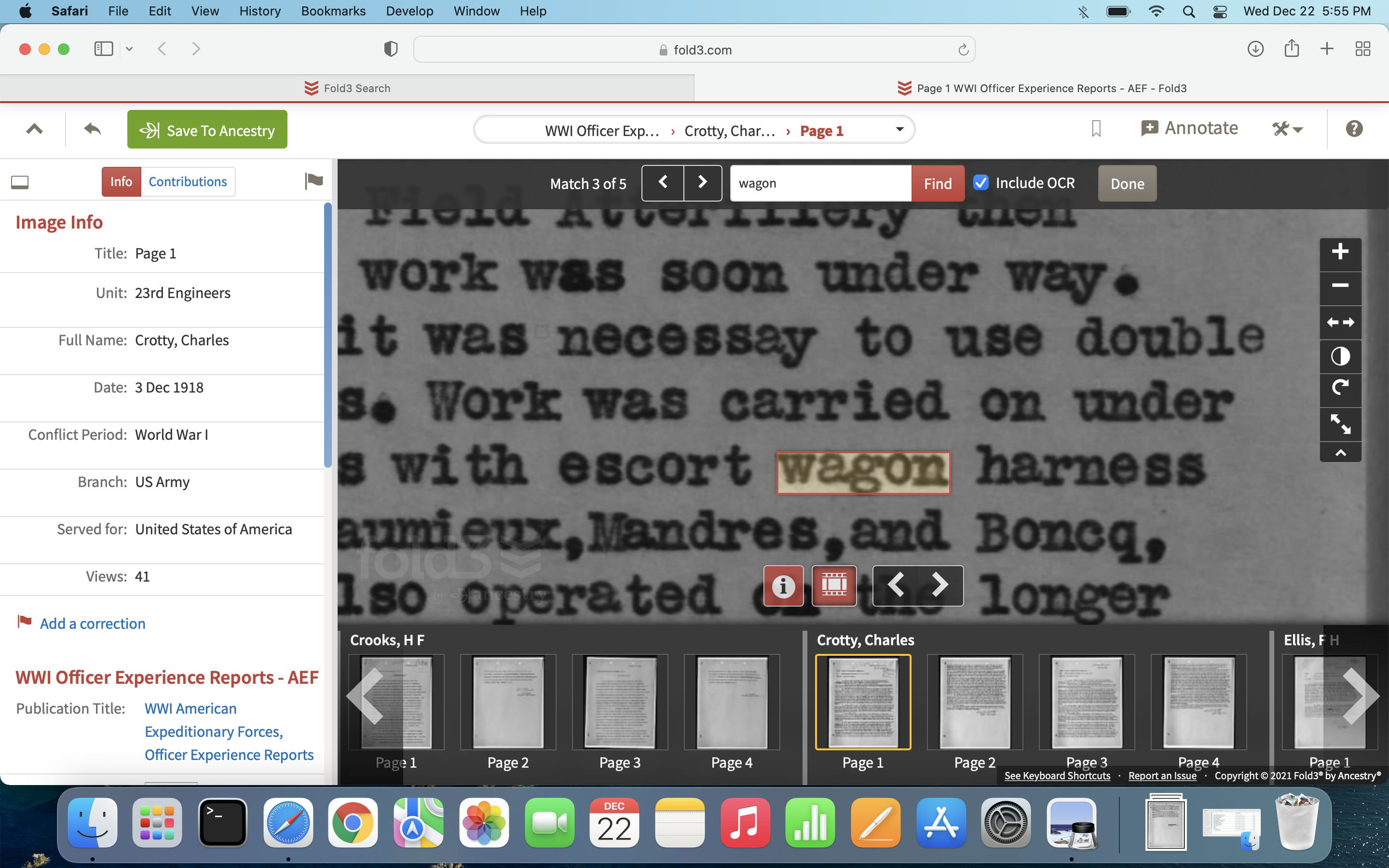Open Crotty, Charles Page 3 thumbnail
Screen dimensions: 1389x868
(1086, 702)
